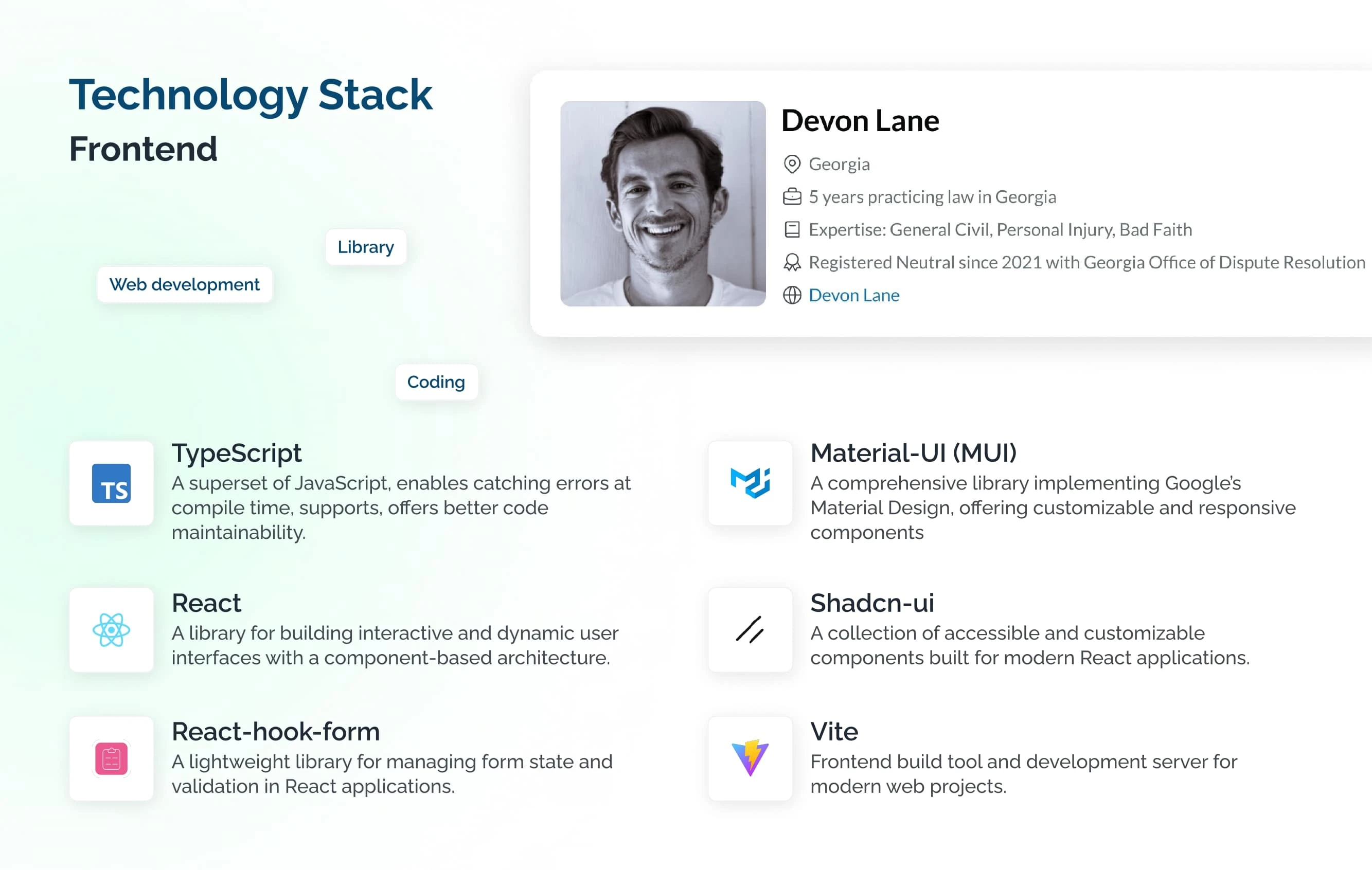The height and width of the screenshot is (870, 1372).
Task: Click the Coding tag chip
Action: (436, 382)
